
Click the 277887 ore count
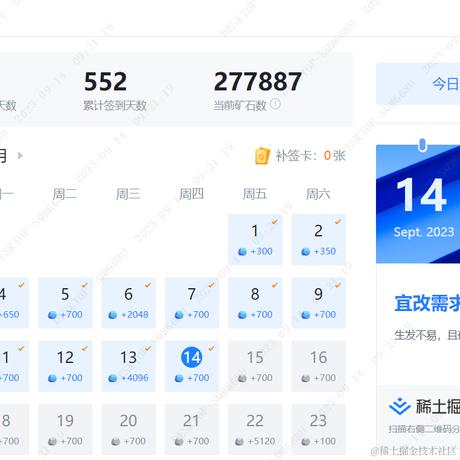tap(258, 82)
